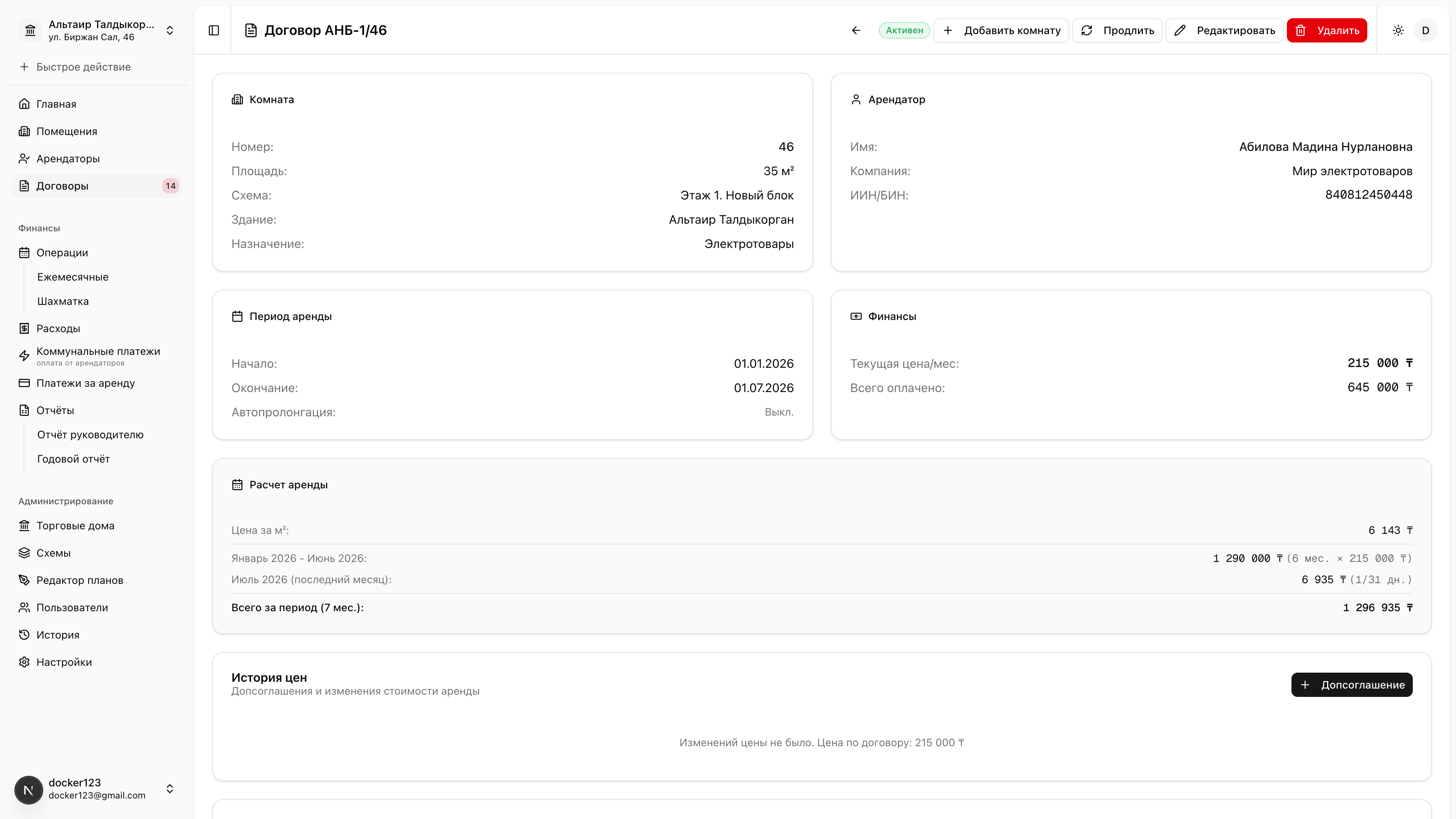Click total paid 645 000 ₸
1456x819 pixels.
[x=1380, y=388]
